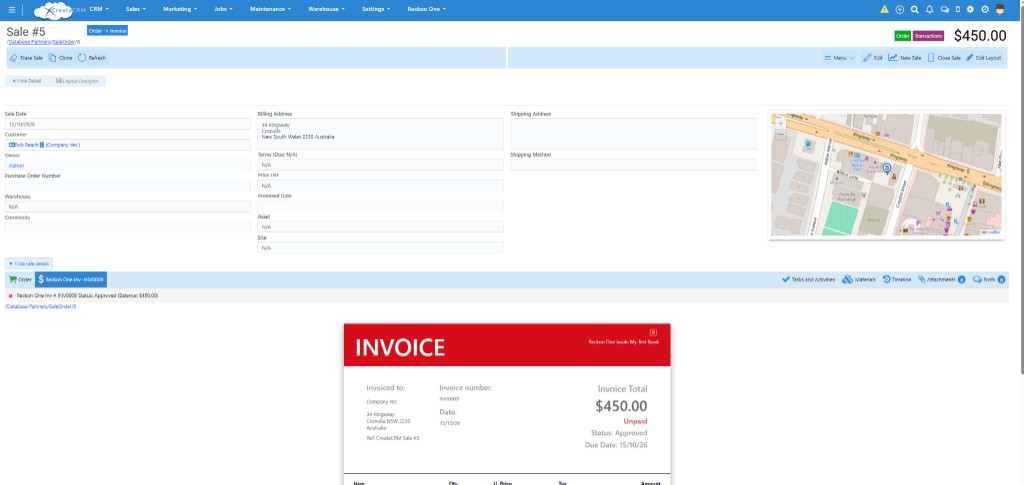Open the Timeline tab
This screenshot has height=485, width=1024.
897,279
